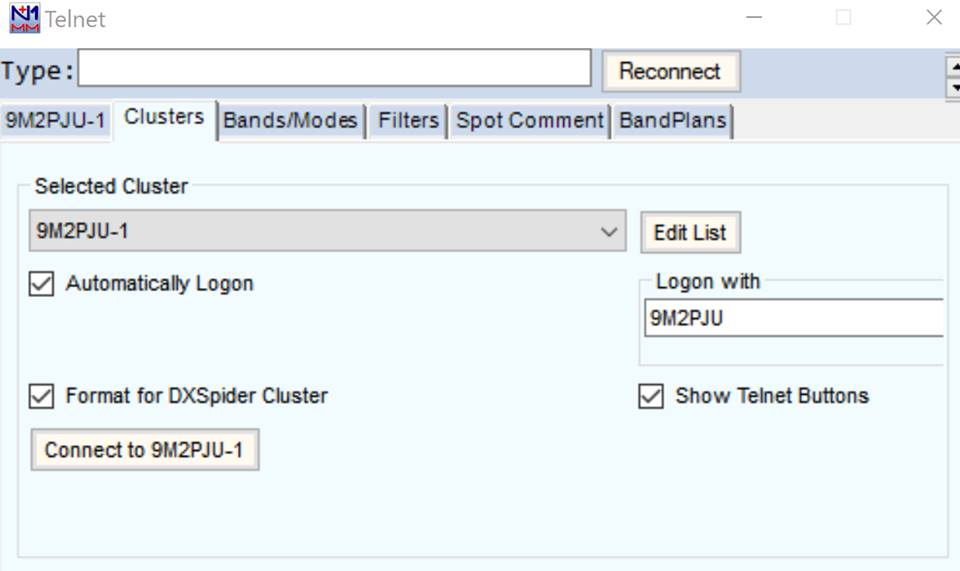Screen dimensions: 960x571
Task: Click the up arrow beside Reconnect
Action: tap(952, 65)
